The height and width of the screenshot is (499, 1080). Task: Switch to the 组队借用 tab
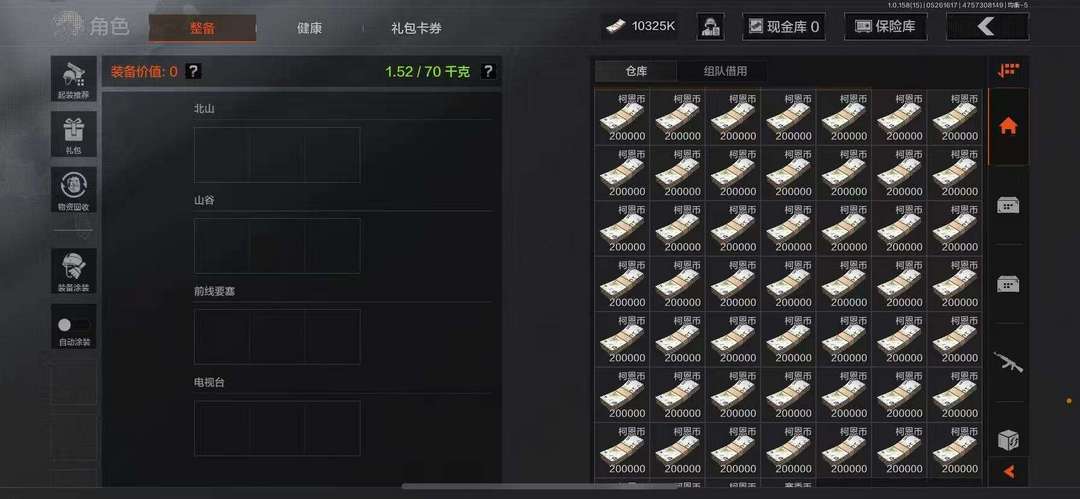pyautogui.click(x=725, y=71)
